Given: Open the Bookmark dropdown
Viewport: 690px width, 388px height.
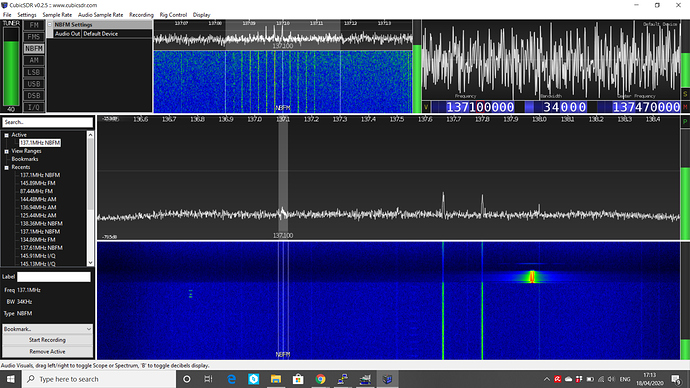Looking at the screenshot, I should point(48,329).
